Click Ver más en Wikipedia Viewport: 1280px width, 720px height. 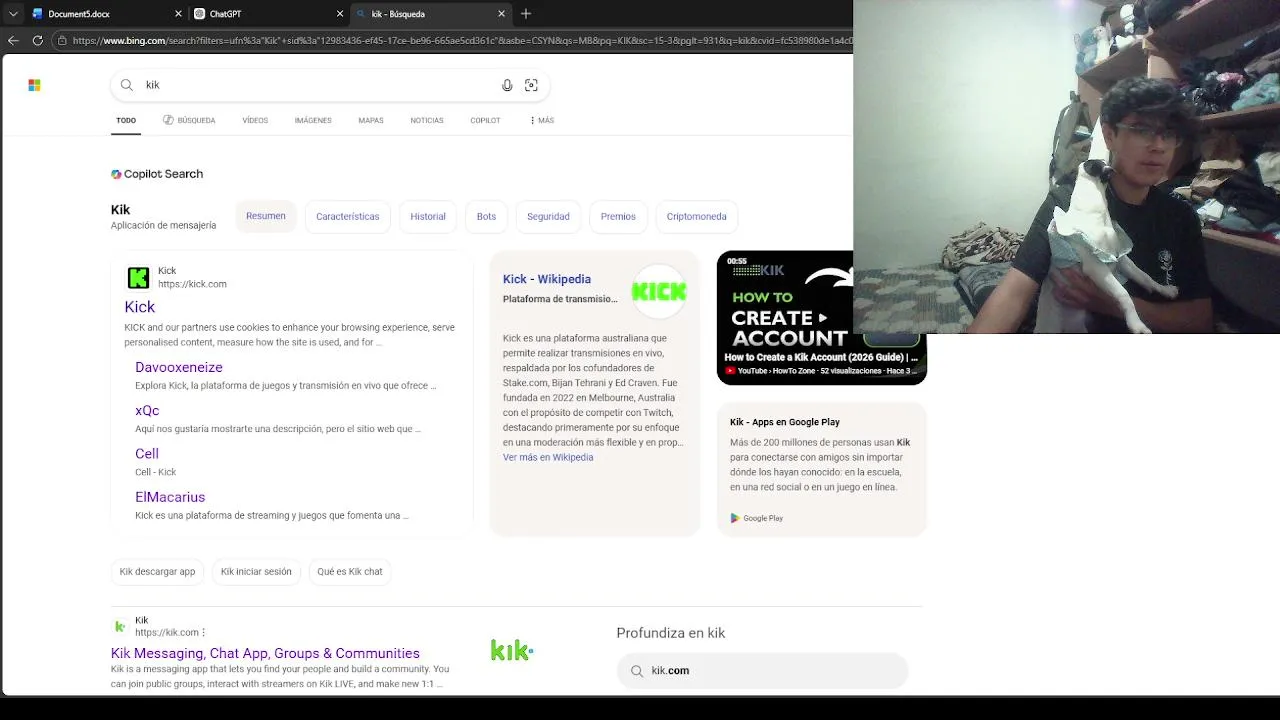[548, 457]
